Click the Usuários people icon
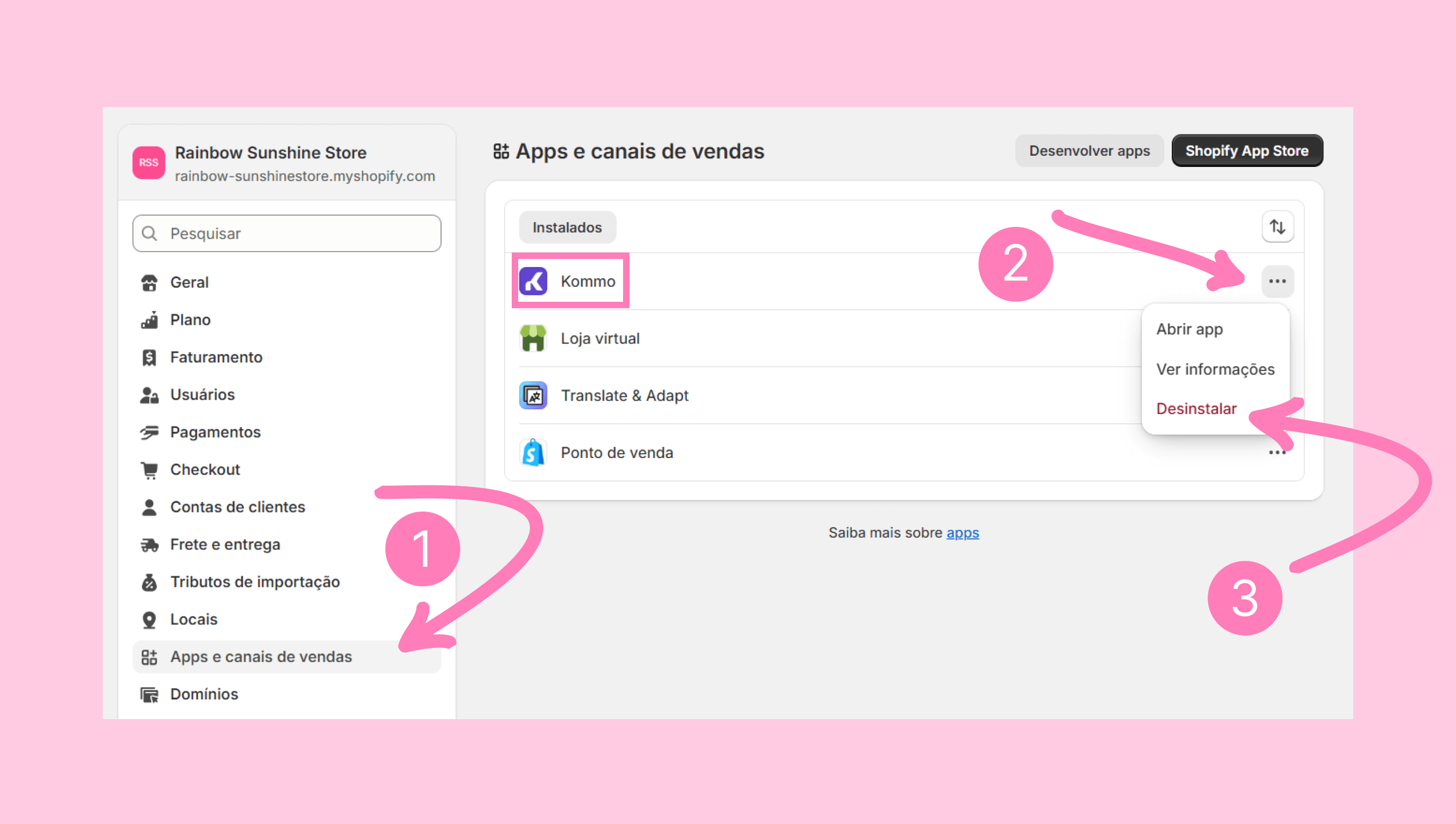Screen dimensions: 1456x824 coord(149,394)
